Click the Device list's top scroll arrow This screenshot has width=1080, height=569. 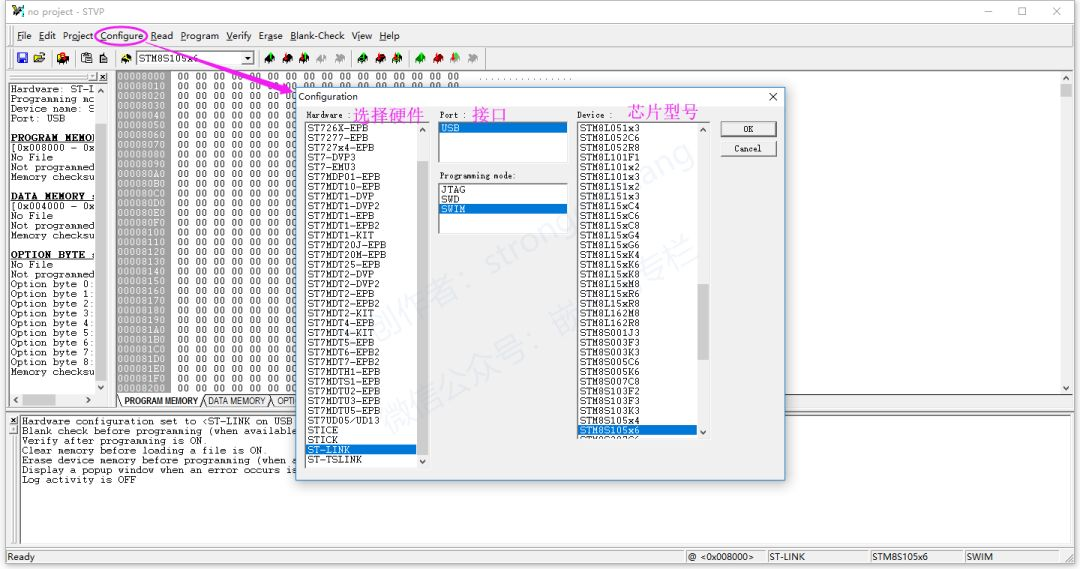click(703, 130)
